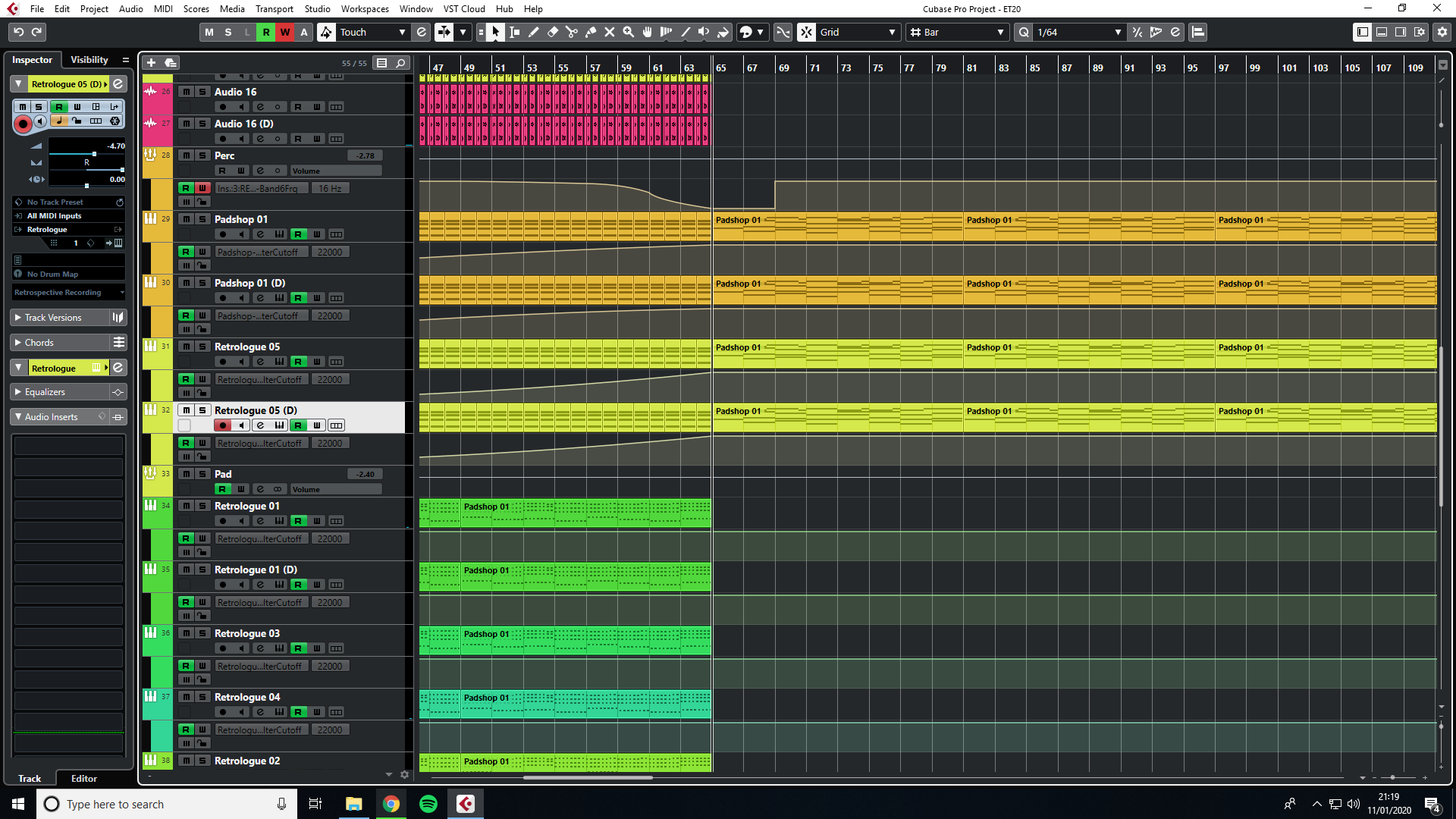Adjust the inspector volume fader
The height and width of the screenshot is (819, 1456).
94,154
